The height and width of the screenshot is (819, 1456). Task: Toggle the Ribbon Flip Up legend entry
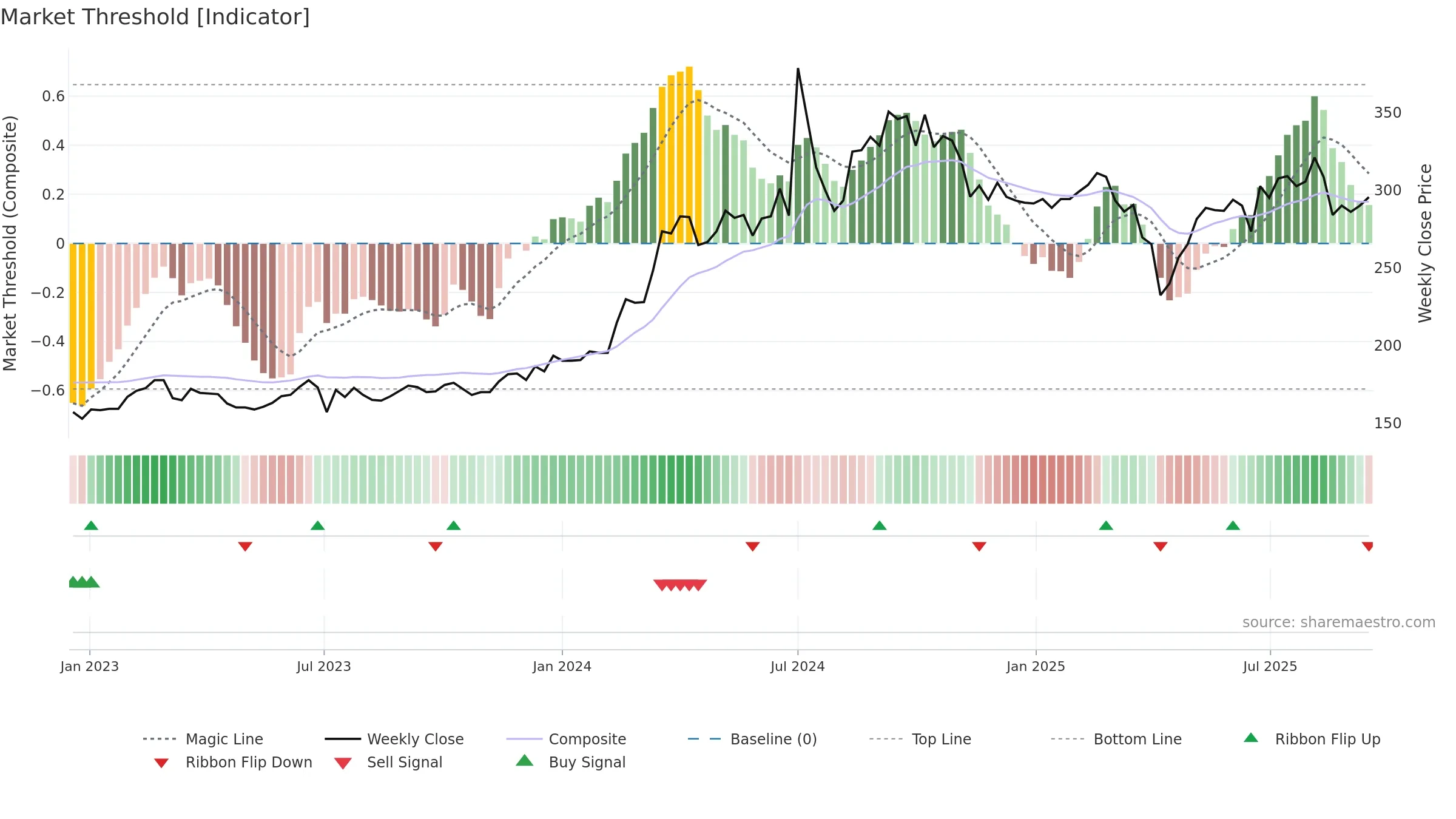(1312, 739)
